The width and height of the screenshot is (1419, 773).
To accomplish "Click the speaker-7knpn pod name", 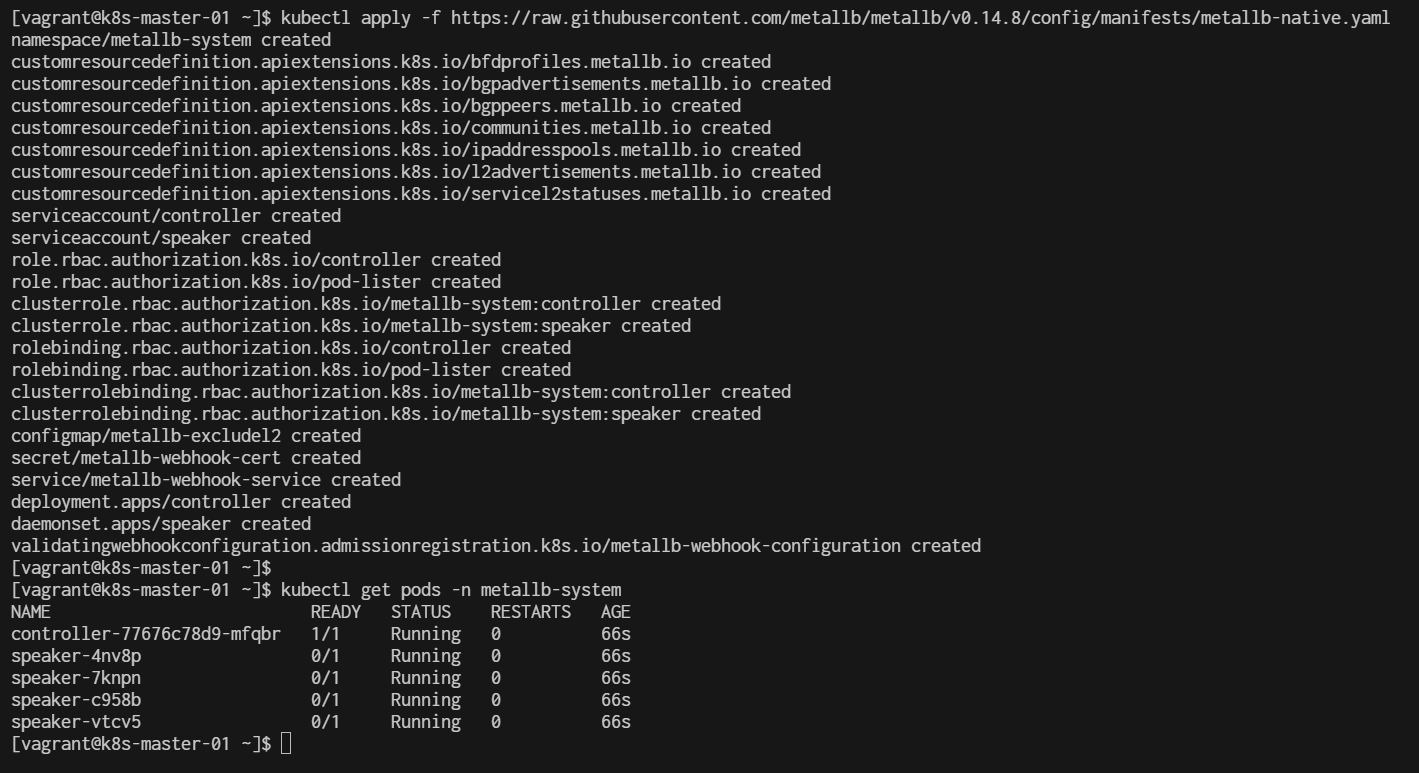I will 76,678.
